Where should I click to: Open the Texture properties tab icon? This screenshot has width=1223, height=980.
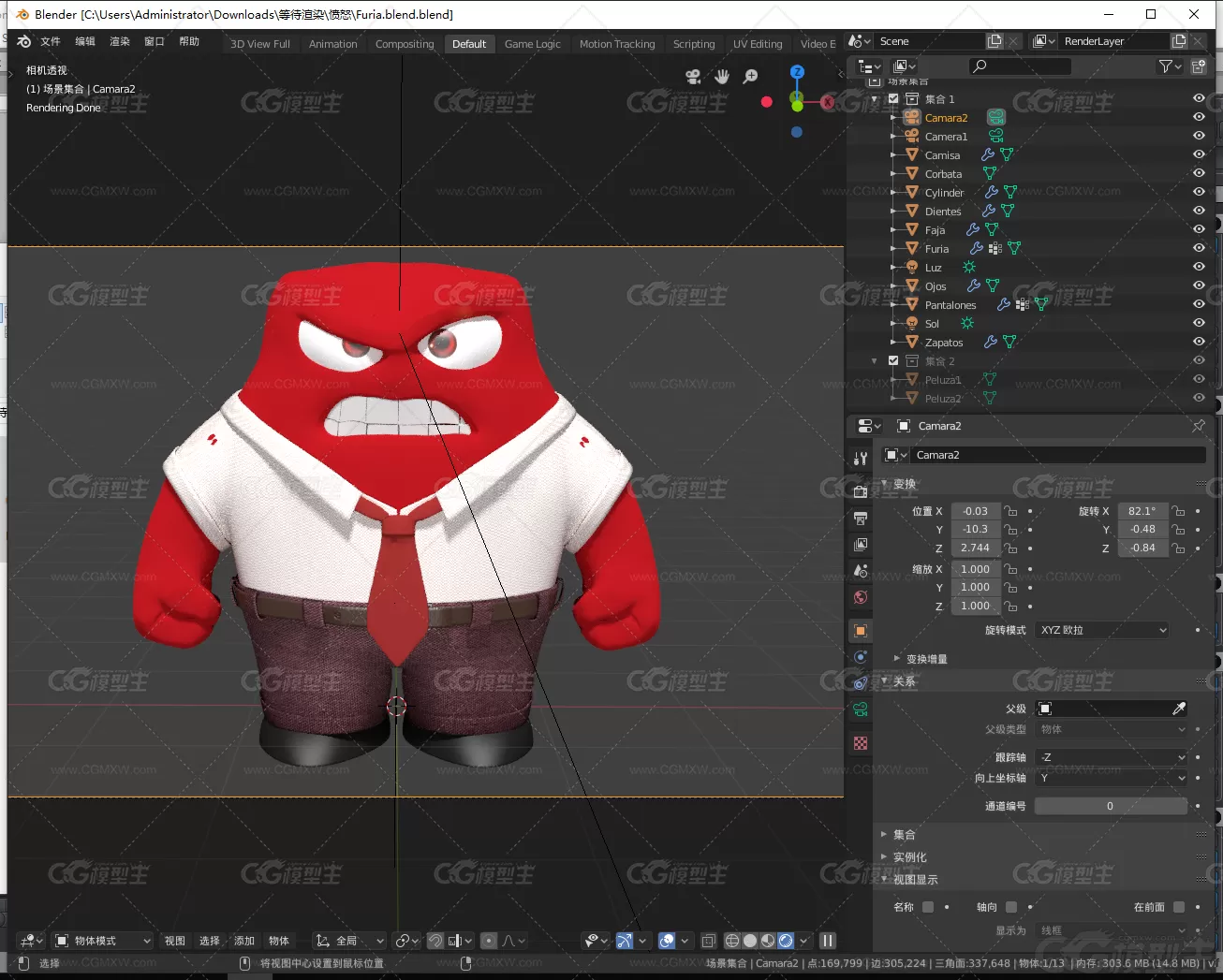coord(861,743)
